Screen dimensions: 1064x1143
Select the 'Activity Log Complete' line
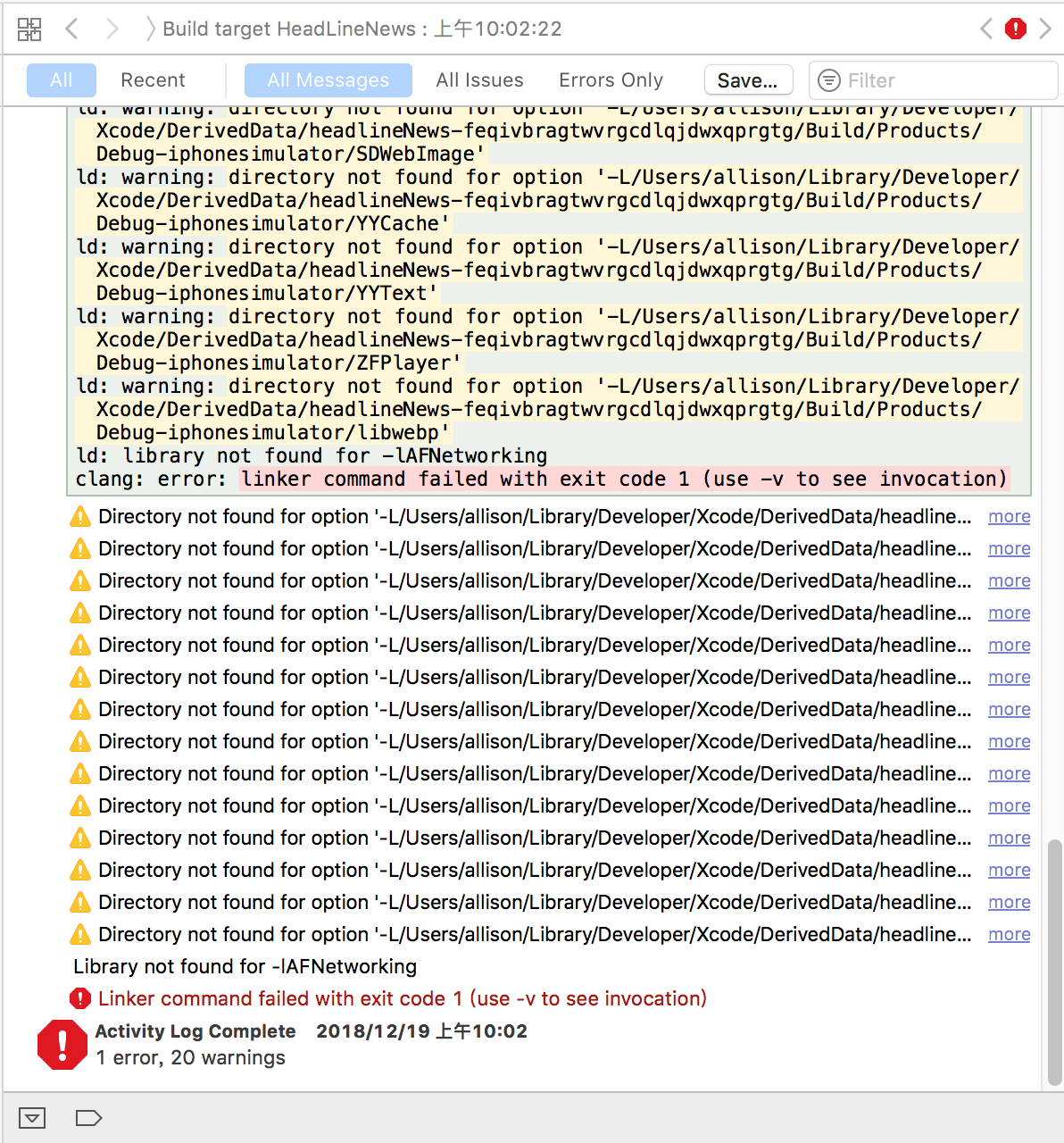312,1031
